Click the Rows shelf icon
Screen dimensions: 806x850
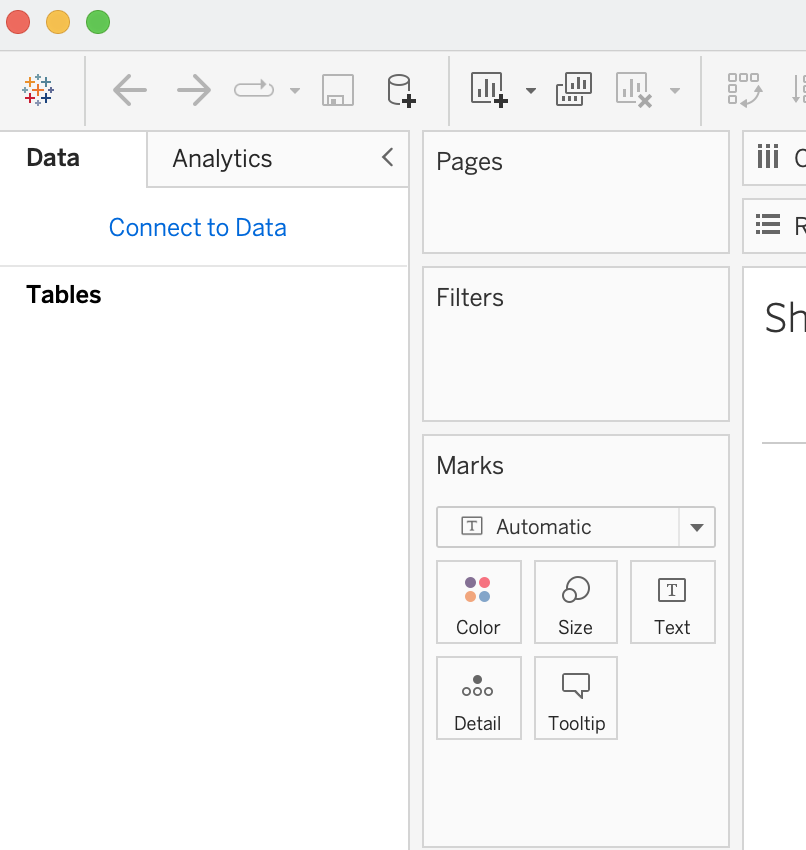(x=768, y=224)
